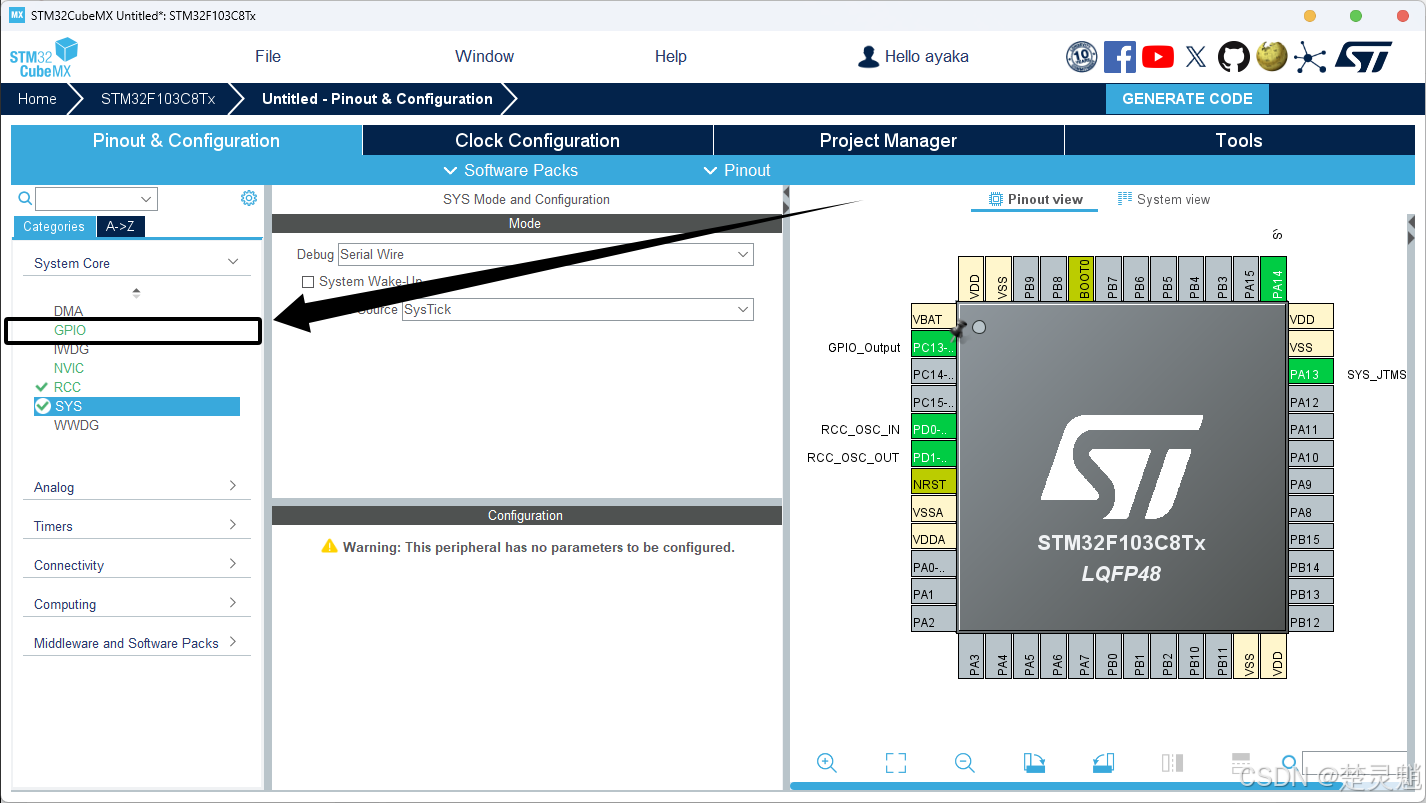Click the pinout view horizontal scrollbar
The image size is (1426, 803).
pos(1070,786)
